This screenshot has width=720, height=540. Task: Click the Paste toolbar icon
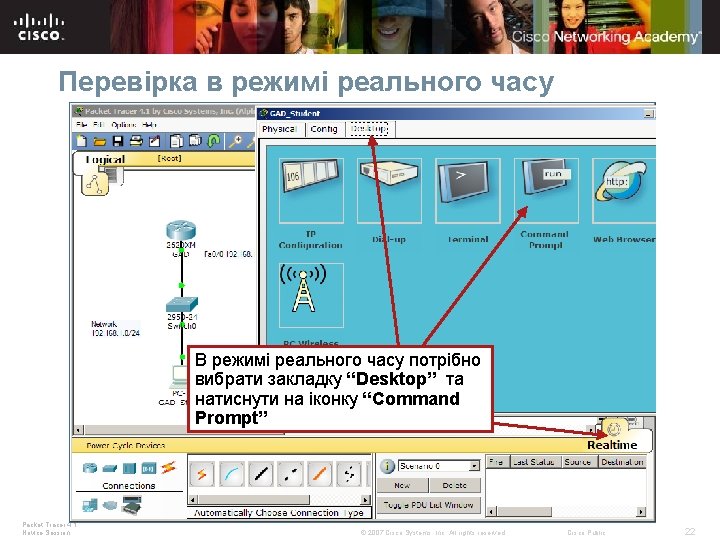(x=196, y=141)
